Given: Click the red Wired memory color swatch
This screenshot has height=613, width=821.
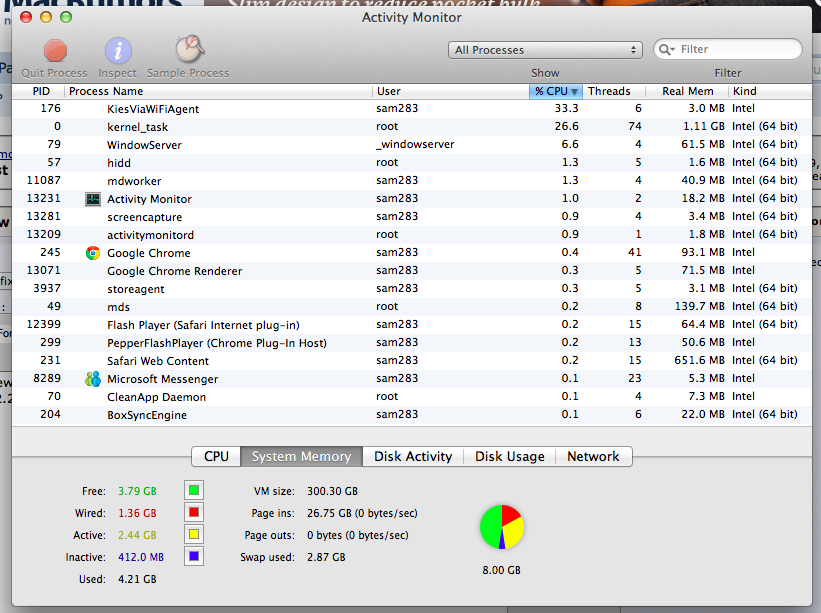Looking at the screenshot, I should 194,512.
